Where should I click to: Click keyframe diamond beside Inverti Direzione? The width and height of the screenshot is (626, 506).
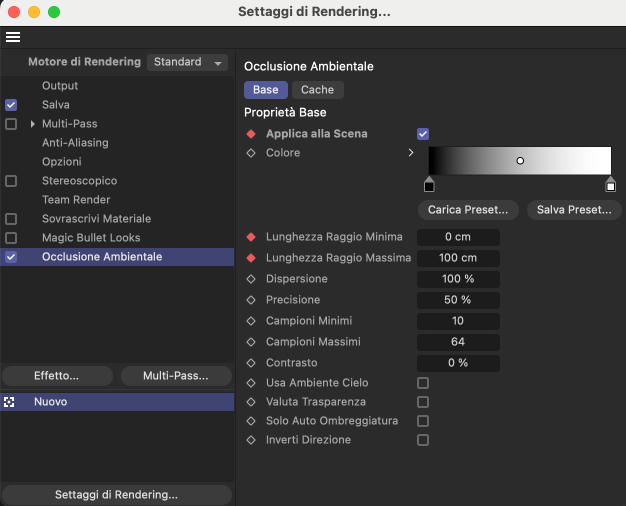pyautogui.click(x=251, y=440)
